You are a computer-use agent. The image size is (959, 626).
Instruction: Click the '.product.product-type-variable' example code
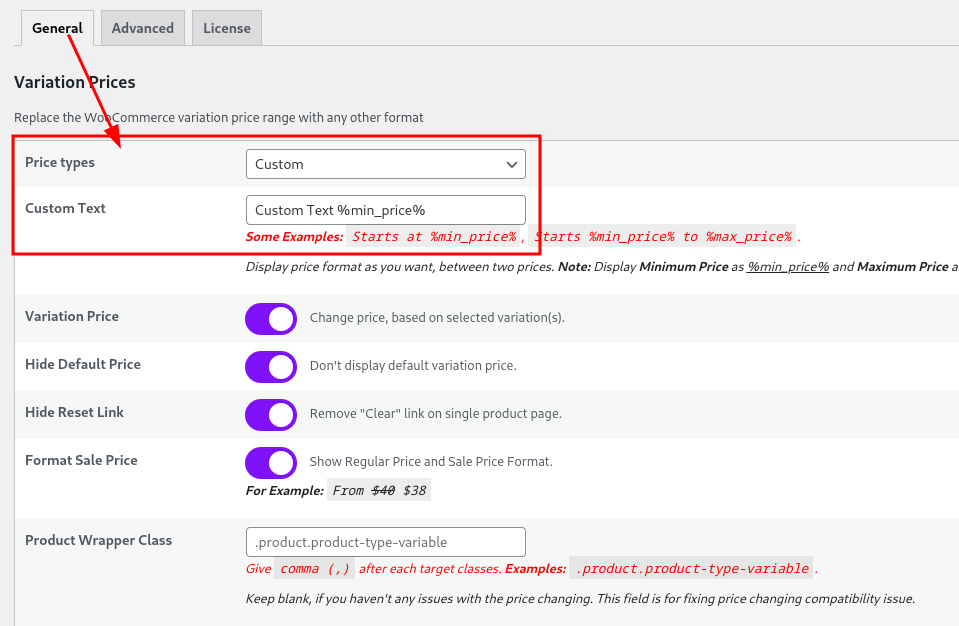coord(692,569)
